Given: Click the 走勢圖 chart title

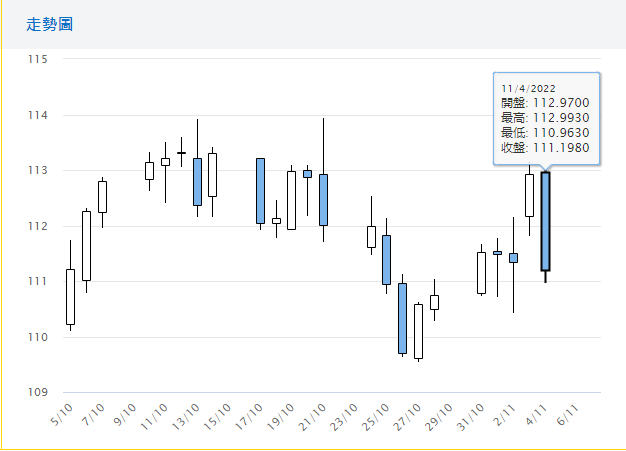Looking at the screenshot, I should pyautogui.click(x=48, y=23).
